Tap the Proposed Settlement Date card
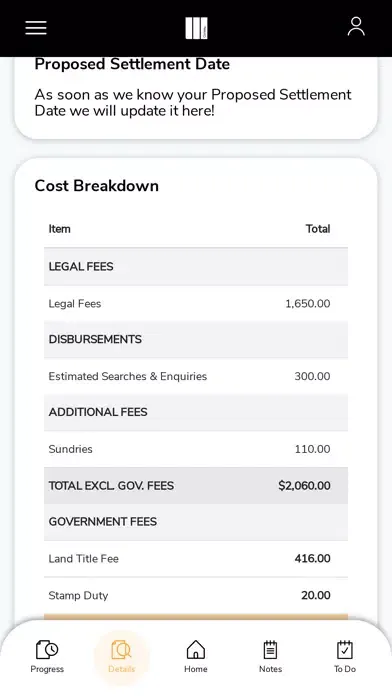This screenshot has height=696, width=392. 196,98
